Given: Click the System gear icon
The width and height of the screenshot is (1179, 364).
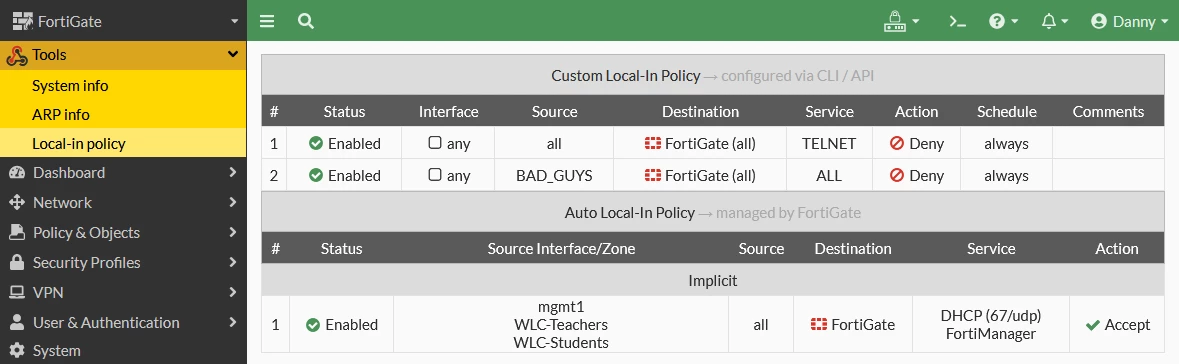Looking at the screenshot, I should pyautogui.click(x=17, y=351).
